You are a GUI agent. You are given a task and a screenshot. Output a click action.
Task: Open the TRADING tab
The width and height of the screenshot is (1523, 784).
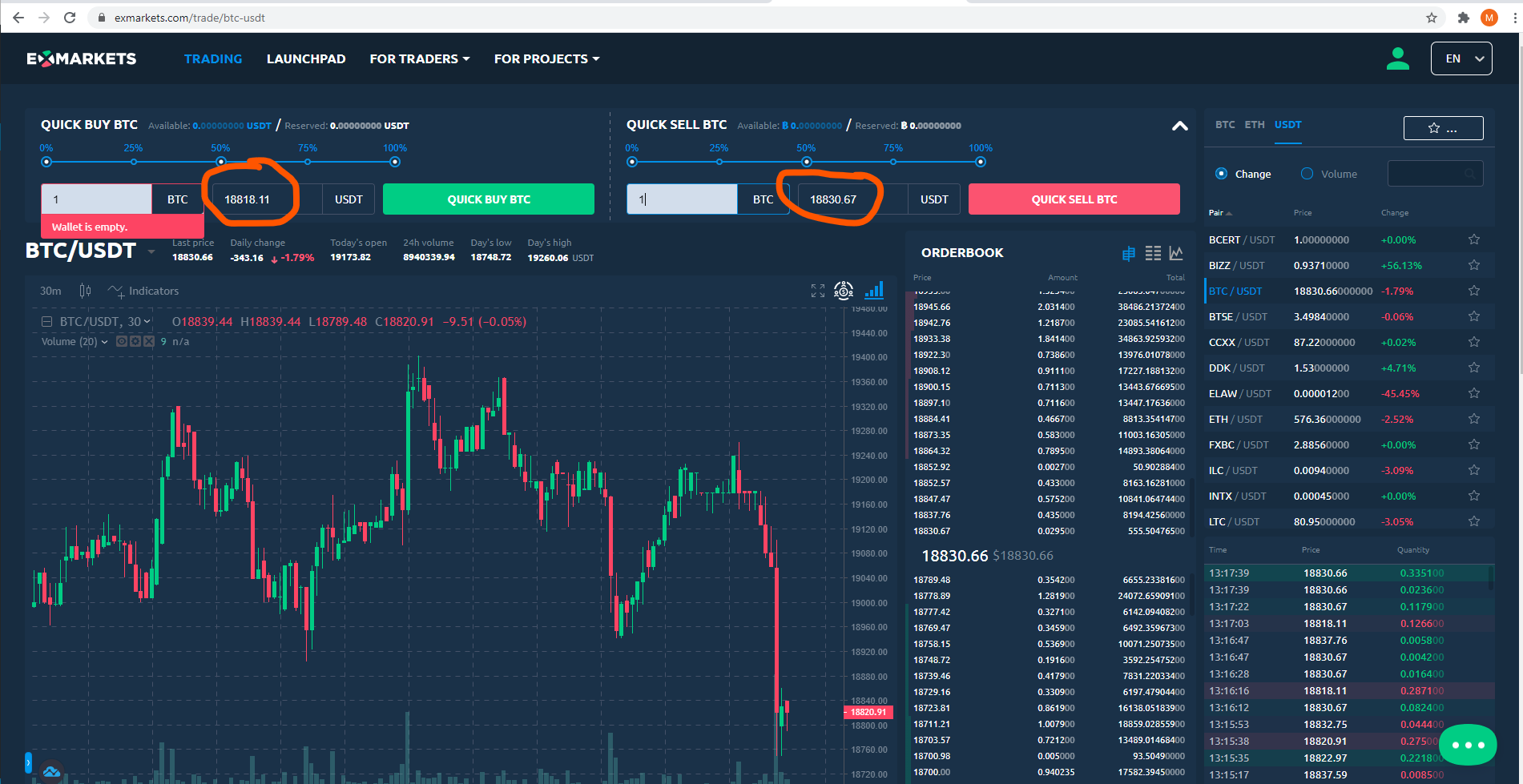click(213, 58)
